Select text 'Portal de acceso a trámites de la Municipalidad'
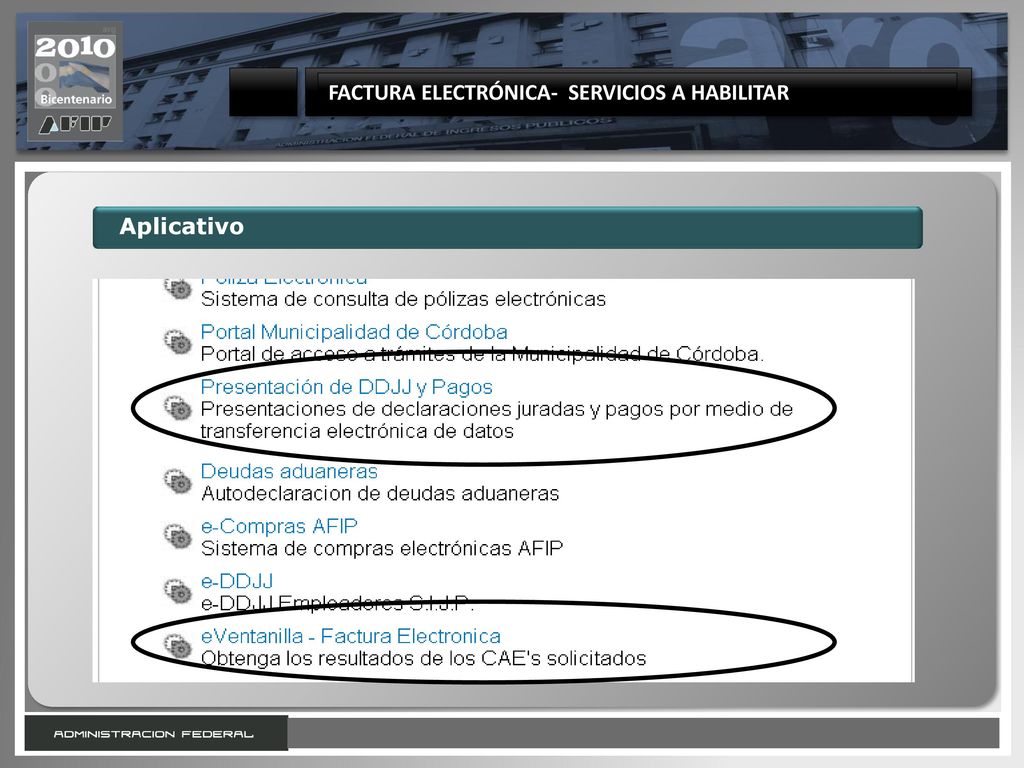The width and height of the screenshot is (1024, 768). tap(421, 354)
